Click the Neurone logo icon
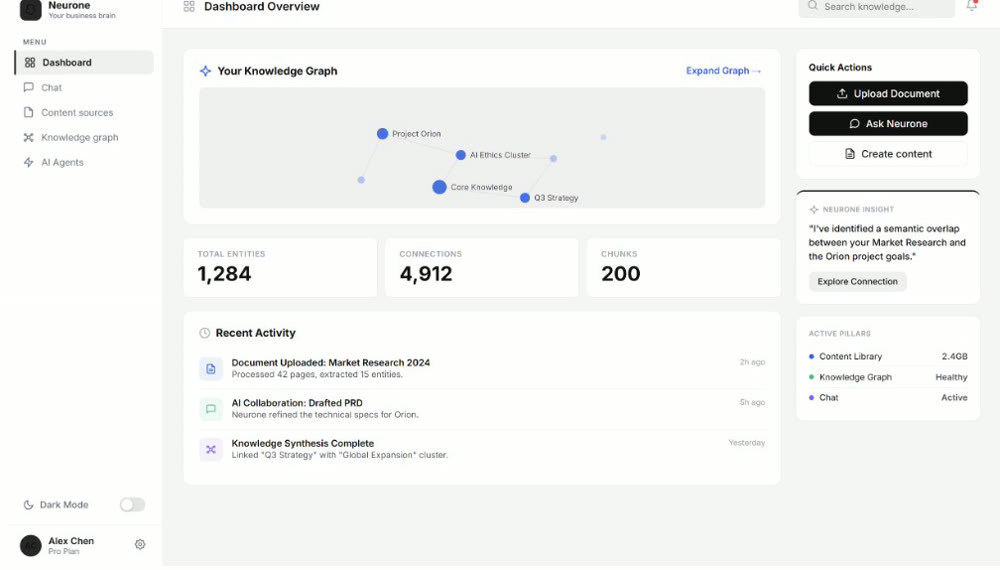 click(x=31, y=10)
